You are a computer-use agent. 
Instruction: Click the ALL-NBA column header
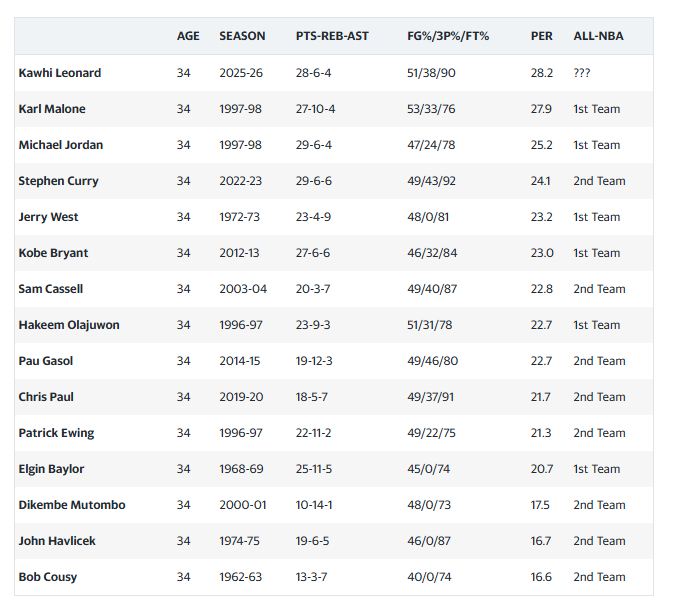(598, 36)
